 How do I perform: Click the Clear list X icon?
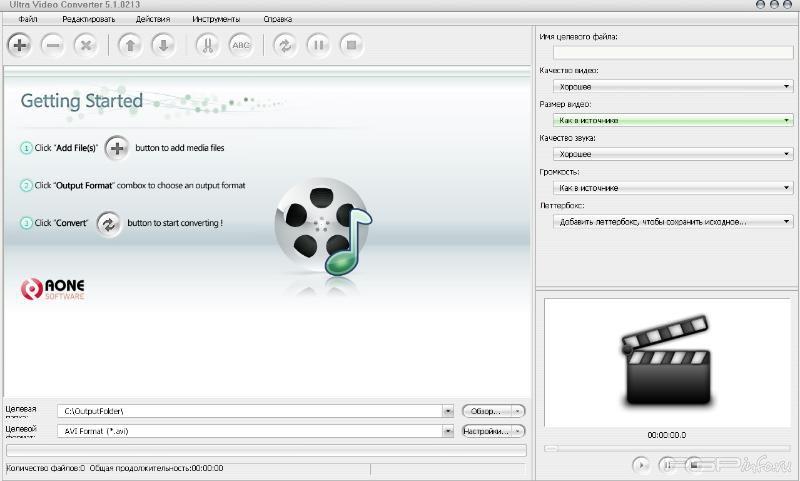tap(86, 44)
